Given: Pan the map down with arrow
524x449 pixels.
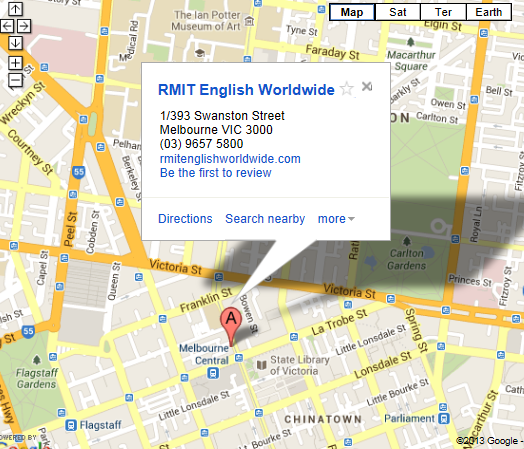Looking at the screenshot, I should [x=15, y=43].
